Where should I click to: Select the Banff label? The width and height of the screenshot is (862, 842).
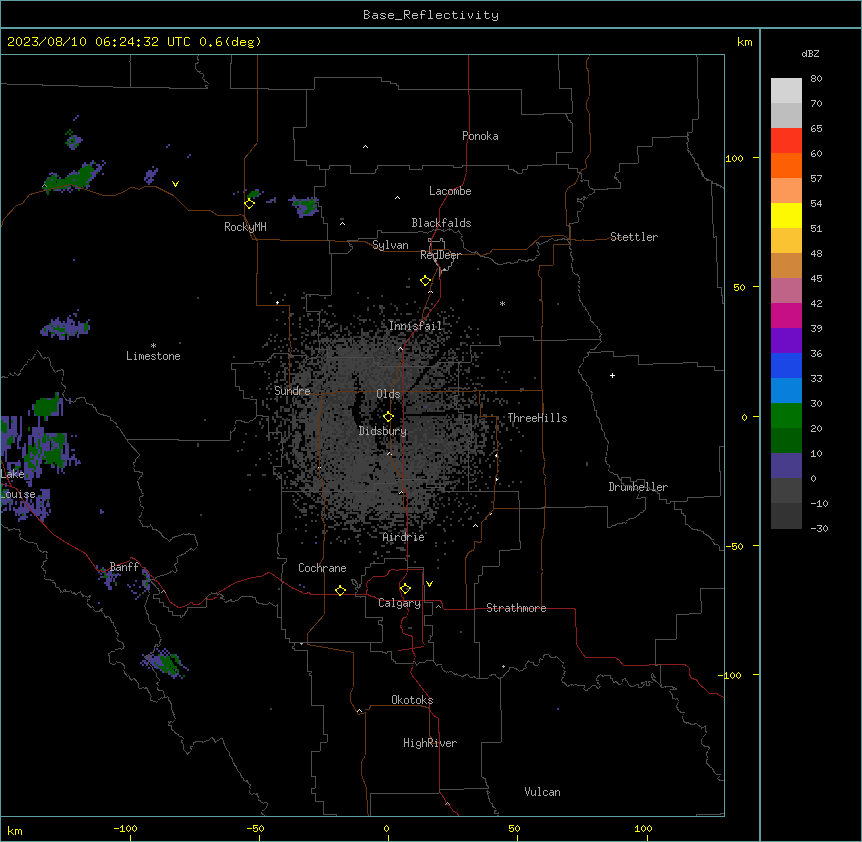coord(124,567)
